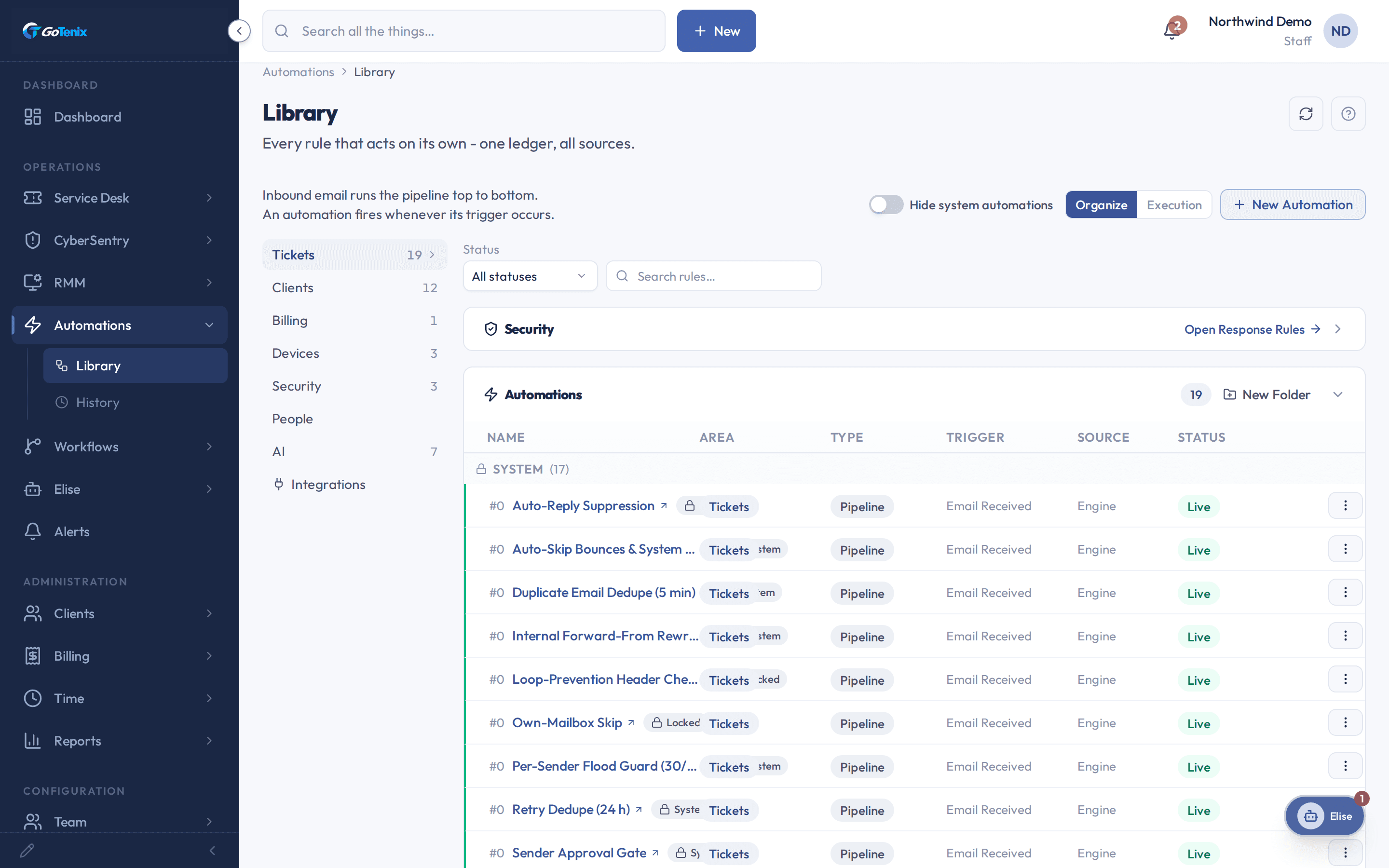Open row menu for Duplicate Email Dedupe
This screenshot has height=868, width=1389.
coord(1346,593)
